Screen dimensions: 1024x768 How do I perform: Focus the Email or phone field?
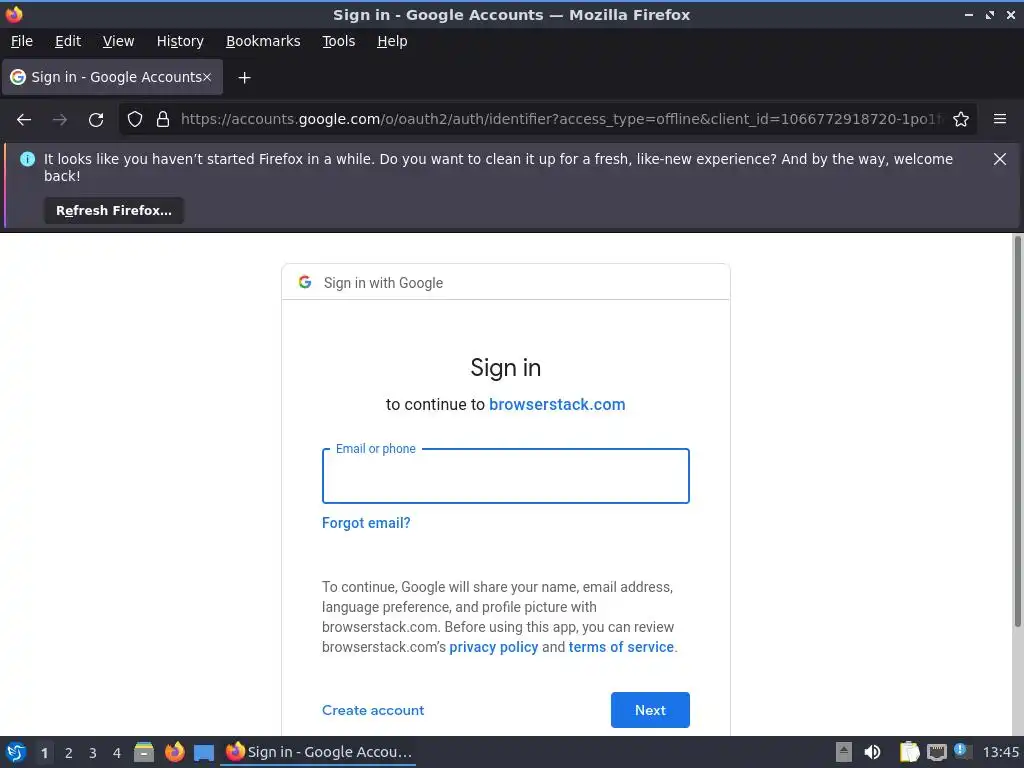click(x=505, y=476)
